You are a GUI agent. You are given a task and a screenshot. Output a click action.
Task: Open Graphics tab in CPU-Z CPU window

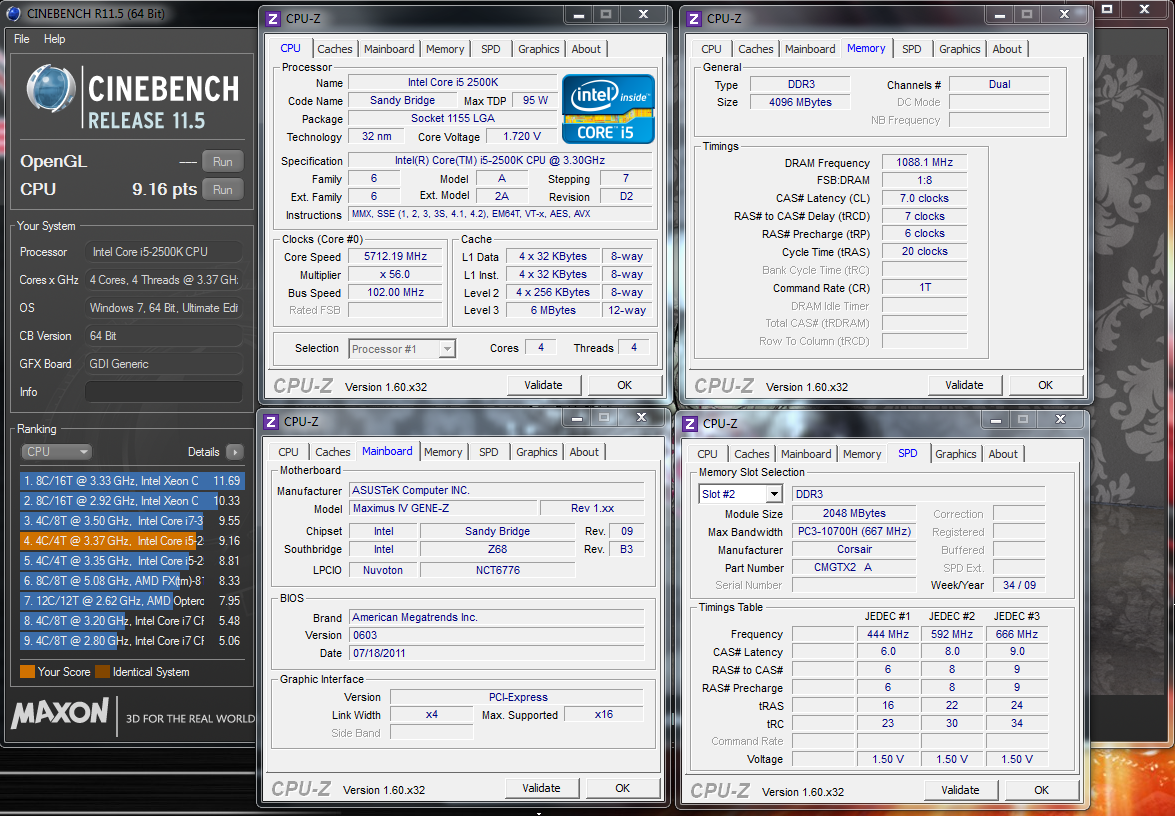pyautogui.click(x=539, y=49)
